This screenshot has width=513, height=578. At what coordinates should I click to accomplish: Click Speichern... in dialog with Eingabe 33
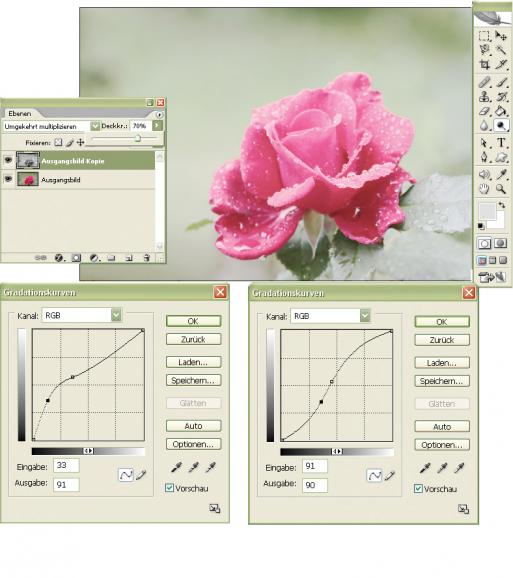click(193, 380)
